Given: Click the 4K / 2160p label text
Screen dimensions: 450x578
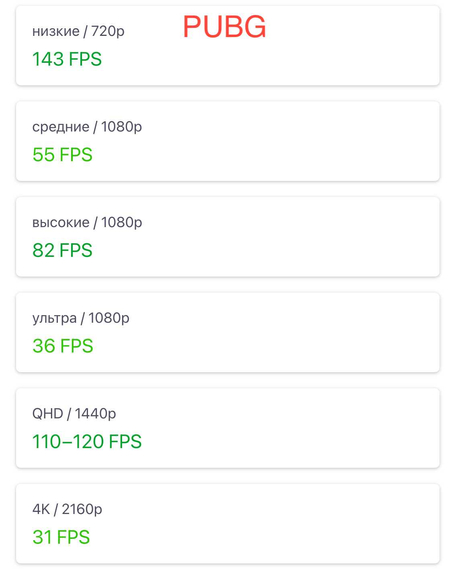Looking at the screenshot, I should click(67, 509).
